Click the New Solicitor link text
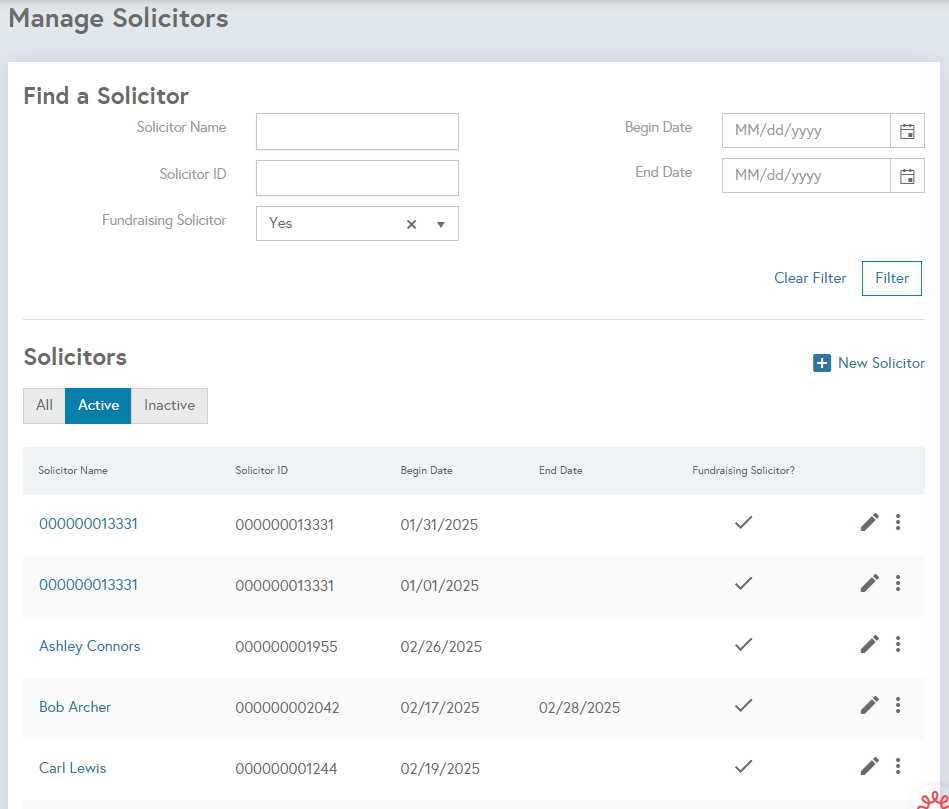The image size is (949, 809). (x=881, y=363)
